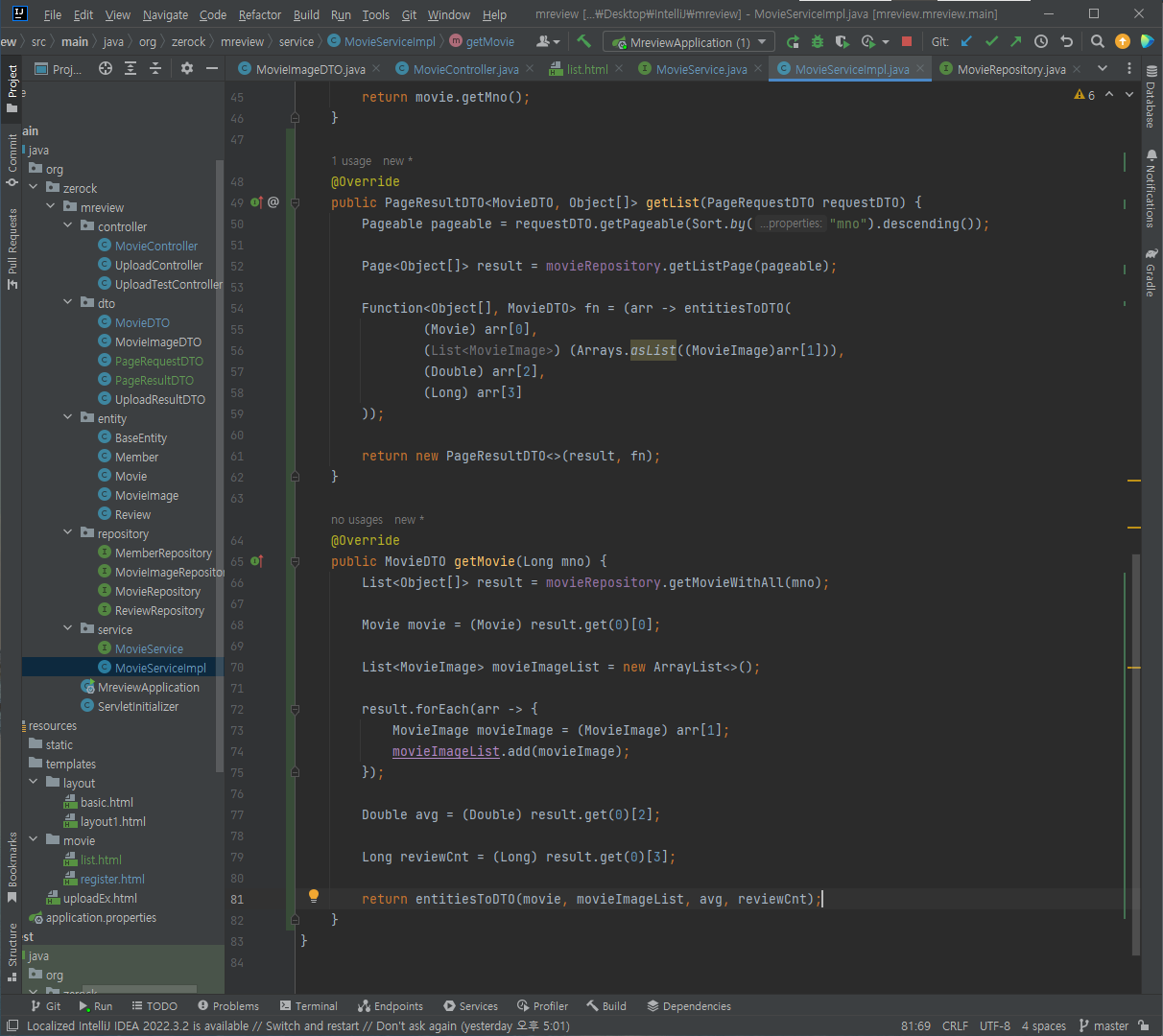Image resolution: width=1163 pixels, height=1036 pixels.
Task: Hide the Project tool window
Action: 212,68
